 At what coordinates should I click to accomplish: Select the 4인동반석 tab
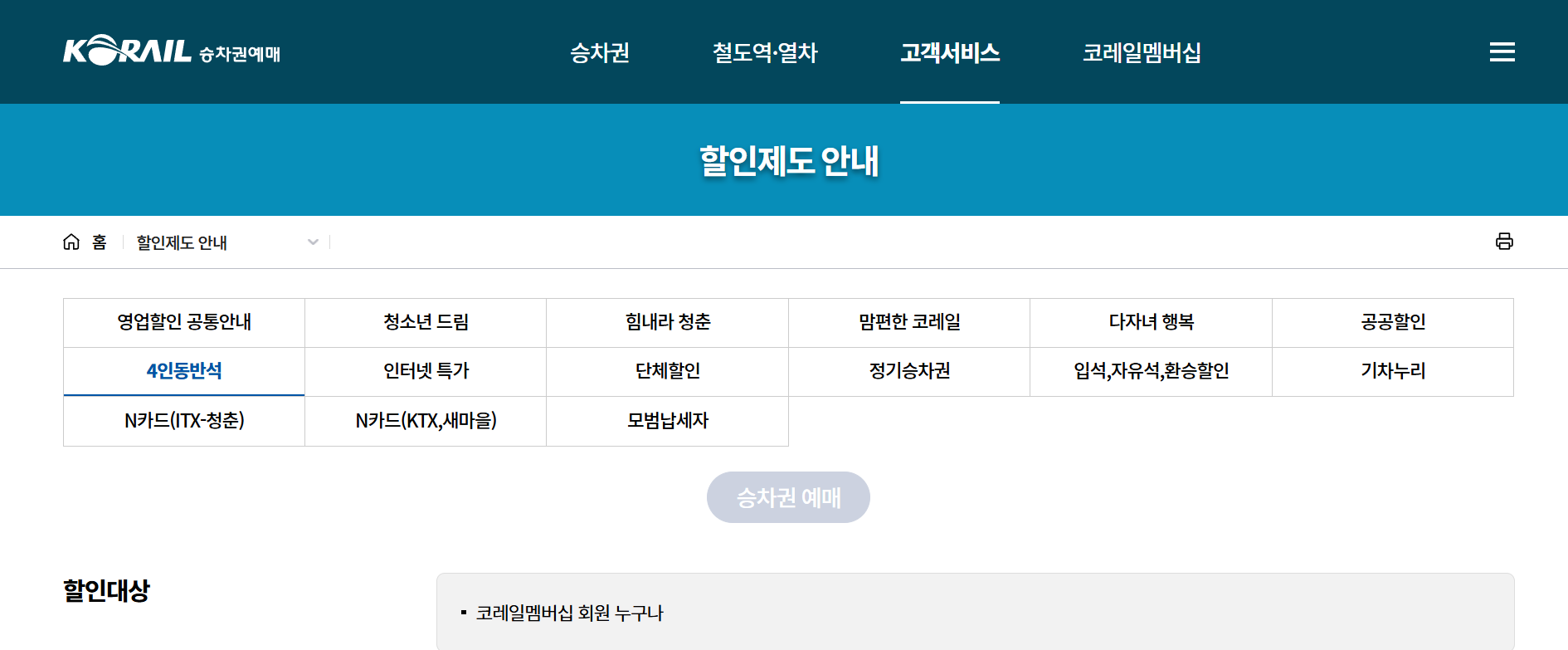[184, 371]
